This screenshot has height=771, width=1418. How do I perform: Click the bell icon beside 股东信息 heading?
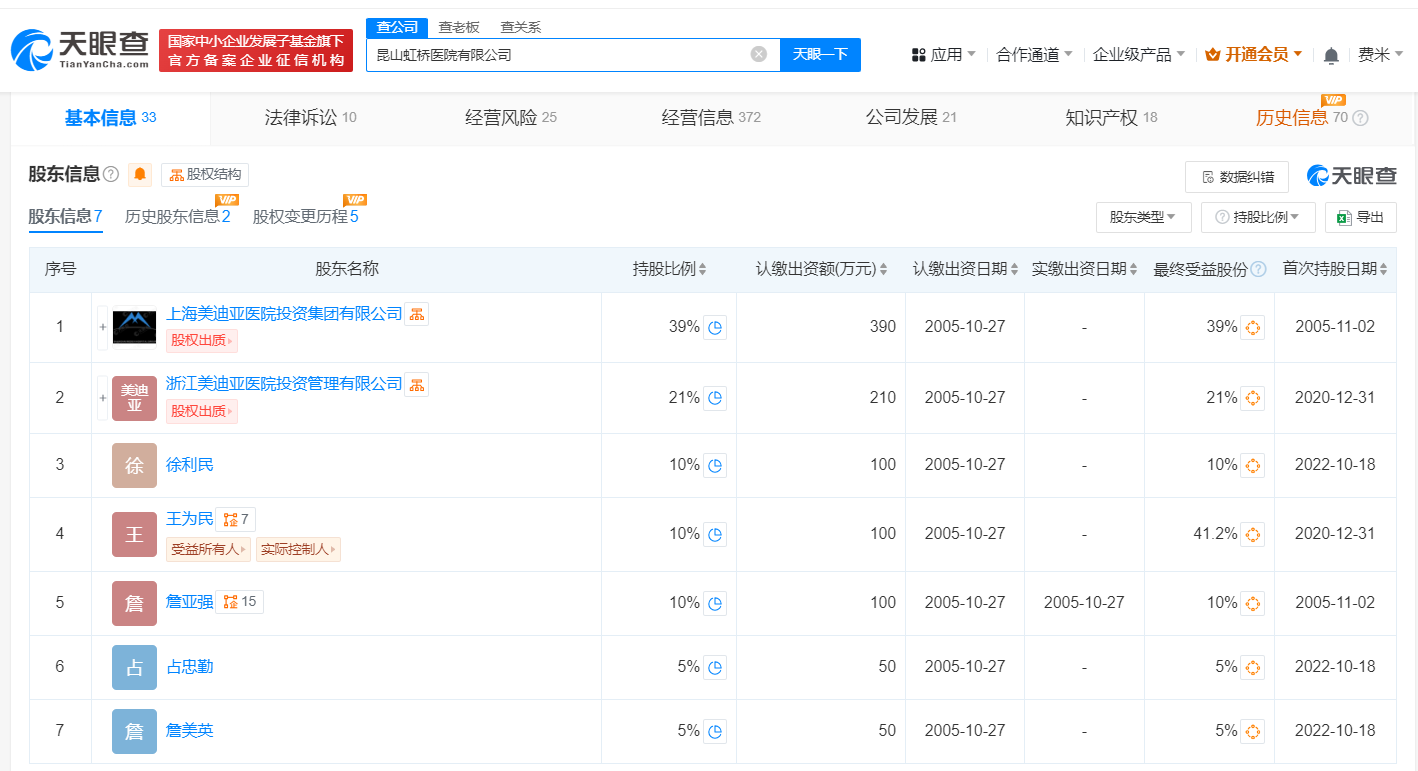(x=140, y=174)
